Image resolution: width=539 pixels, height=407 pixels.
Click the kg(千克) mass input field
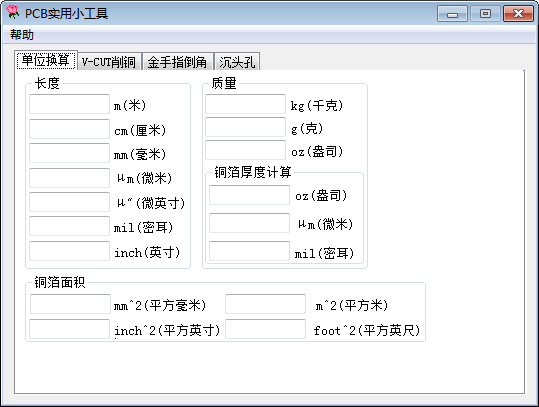tap(245, 104)
